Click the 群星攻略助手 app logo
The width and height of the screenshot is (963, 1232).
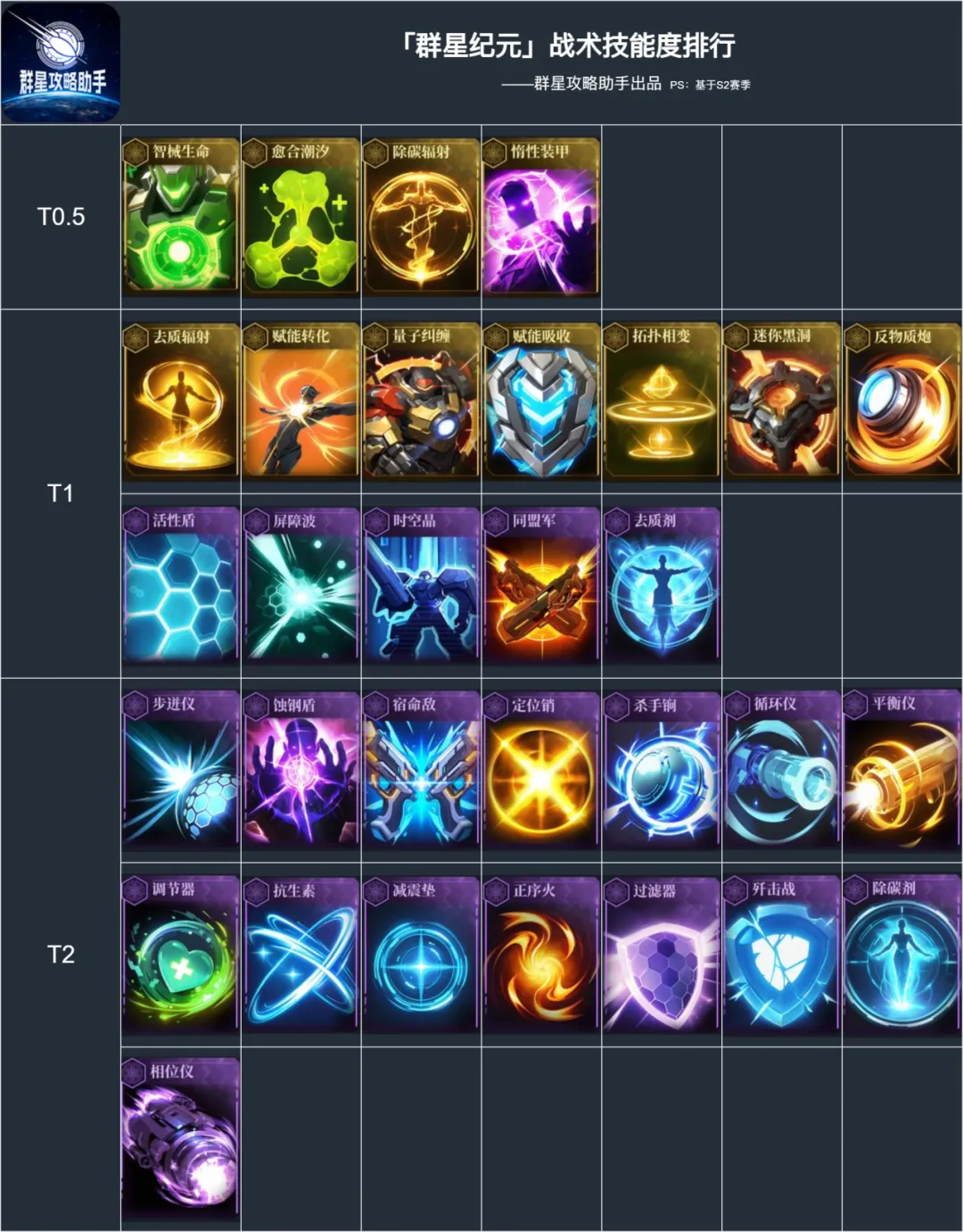pyautogui.click(x=61, y=62)
